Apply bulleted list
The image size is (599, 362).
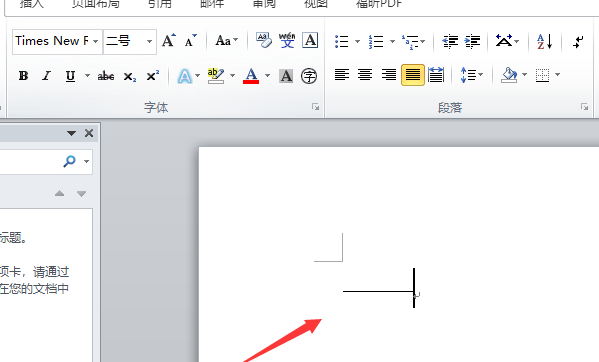tap(342, 41)
